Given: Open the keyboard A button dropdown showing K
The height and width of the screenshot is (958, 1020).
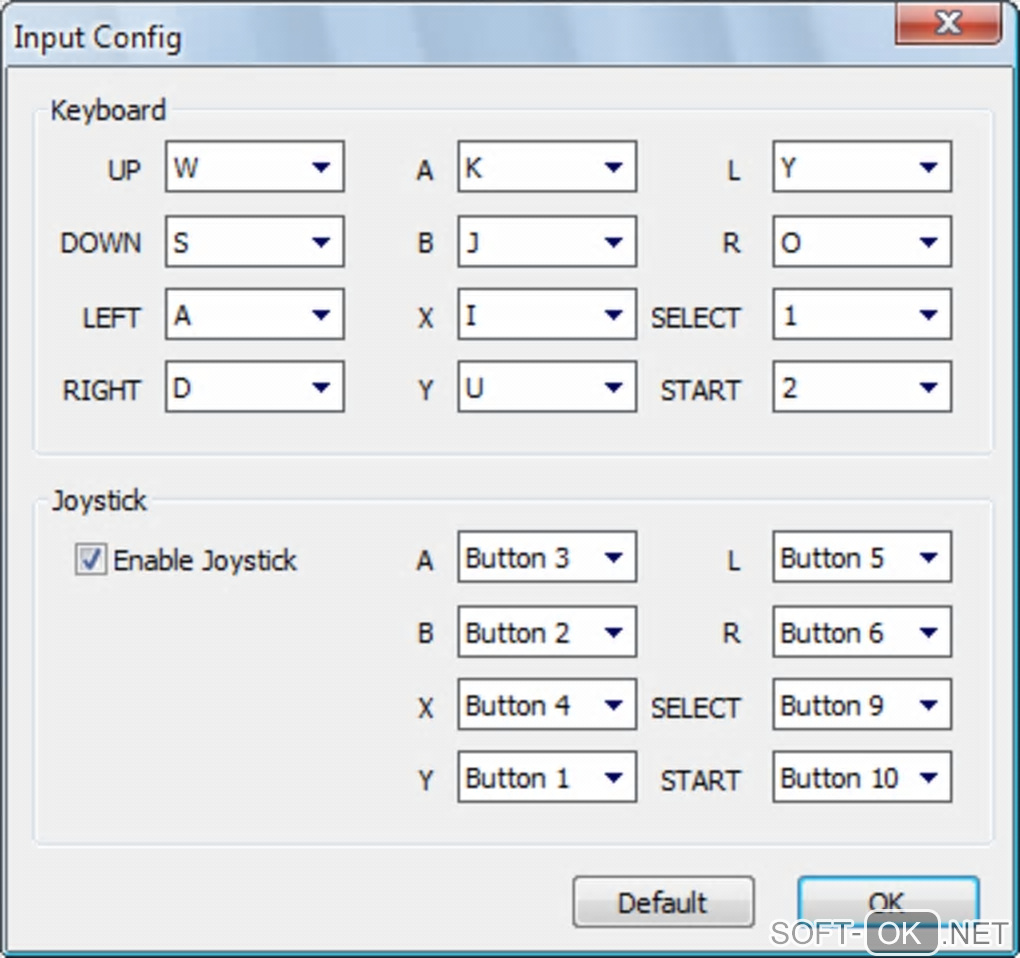Looking at the screenshot, I should 547,167.
